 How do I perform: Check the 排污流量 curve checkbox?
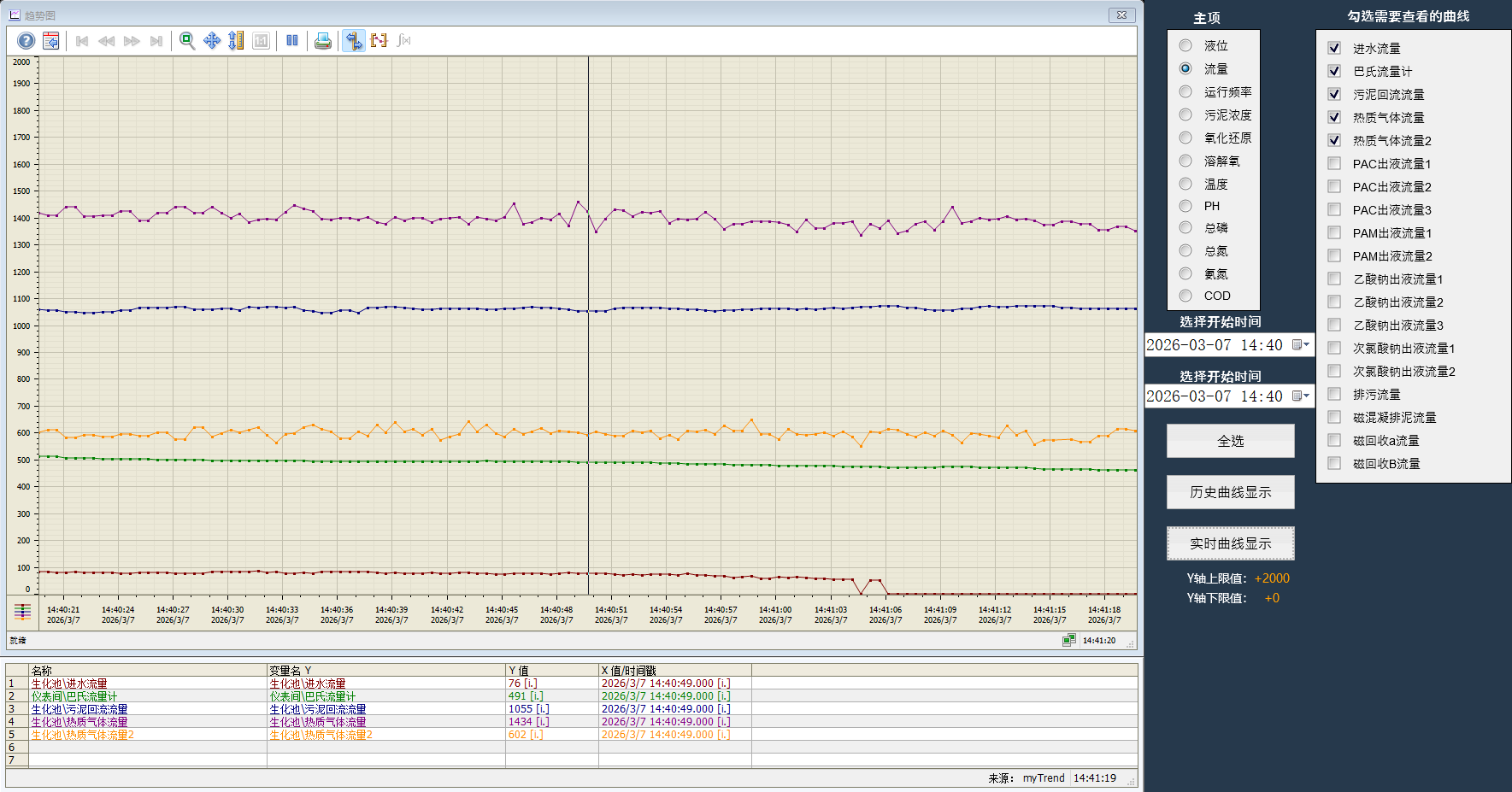pos(1334,395)
